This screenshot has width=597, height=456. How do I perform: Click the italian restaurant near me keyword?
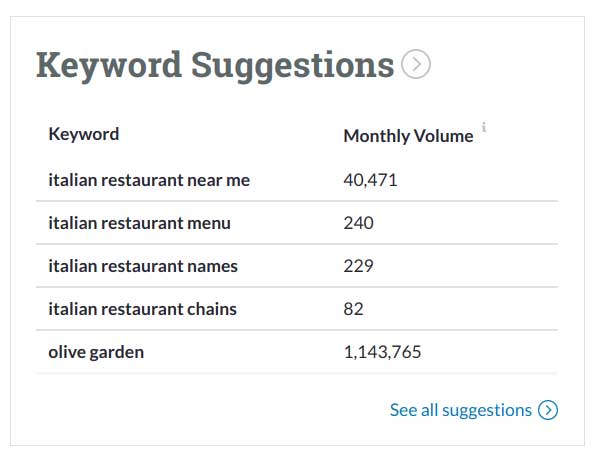pyautogui.click(x=149, y=180)
